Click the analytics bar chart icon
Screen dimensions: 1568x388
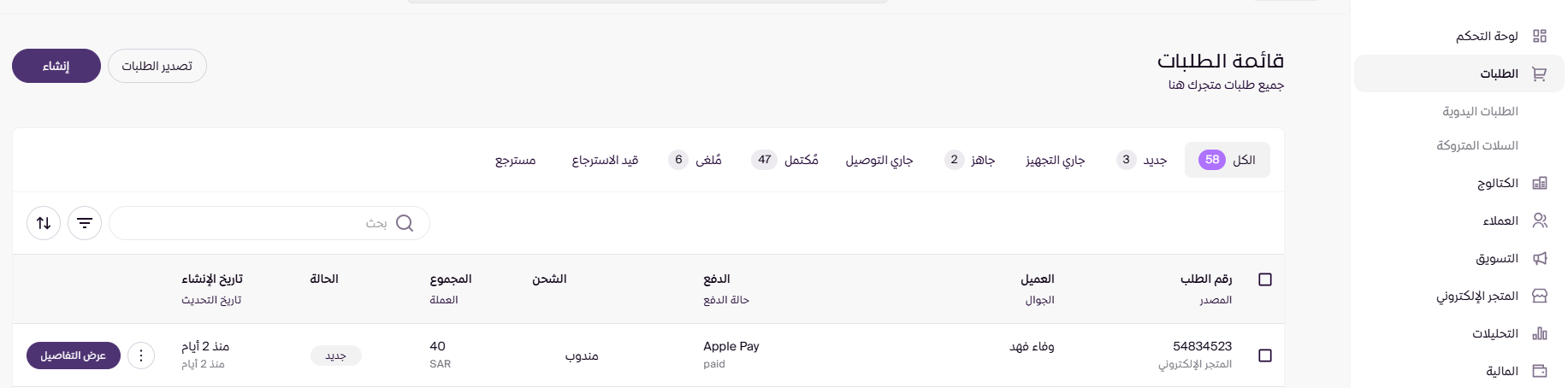tap(1540, 333)
